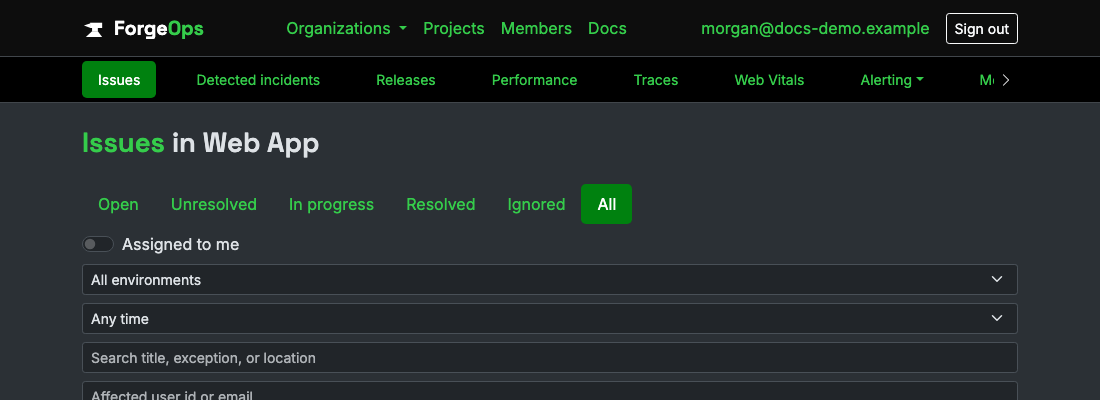The height and width of the screenshot is (400, 1100).
Task: Click the search title, exception, or location field
Action: click(x=549, y=358)
